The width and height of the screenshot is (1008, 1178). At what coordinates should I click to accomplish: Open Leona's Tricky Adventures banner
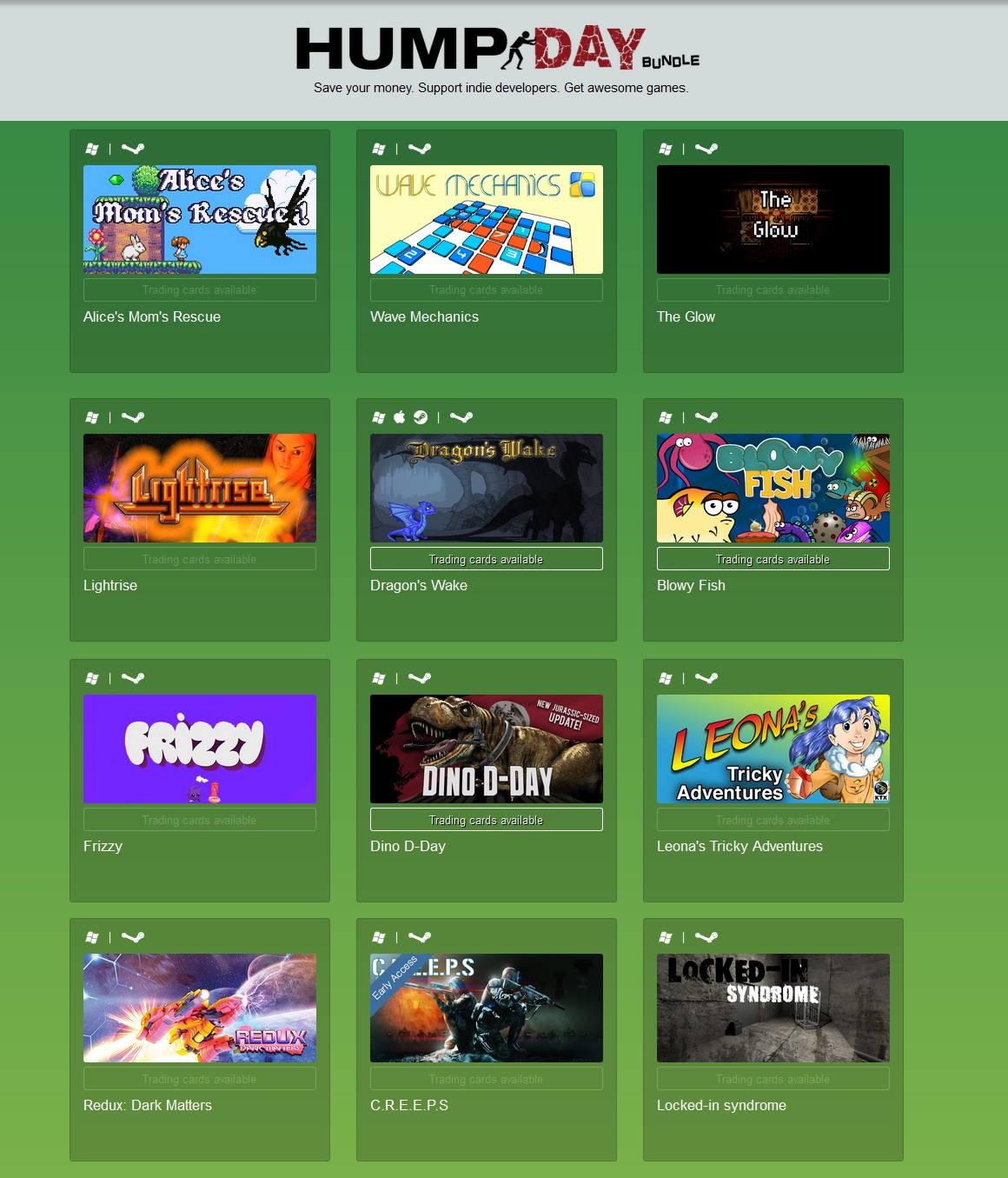[x=773, y=749]
